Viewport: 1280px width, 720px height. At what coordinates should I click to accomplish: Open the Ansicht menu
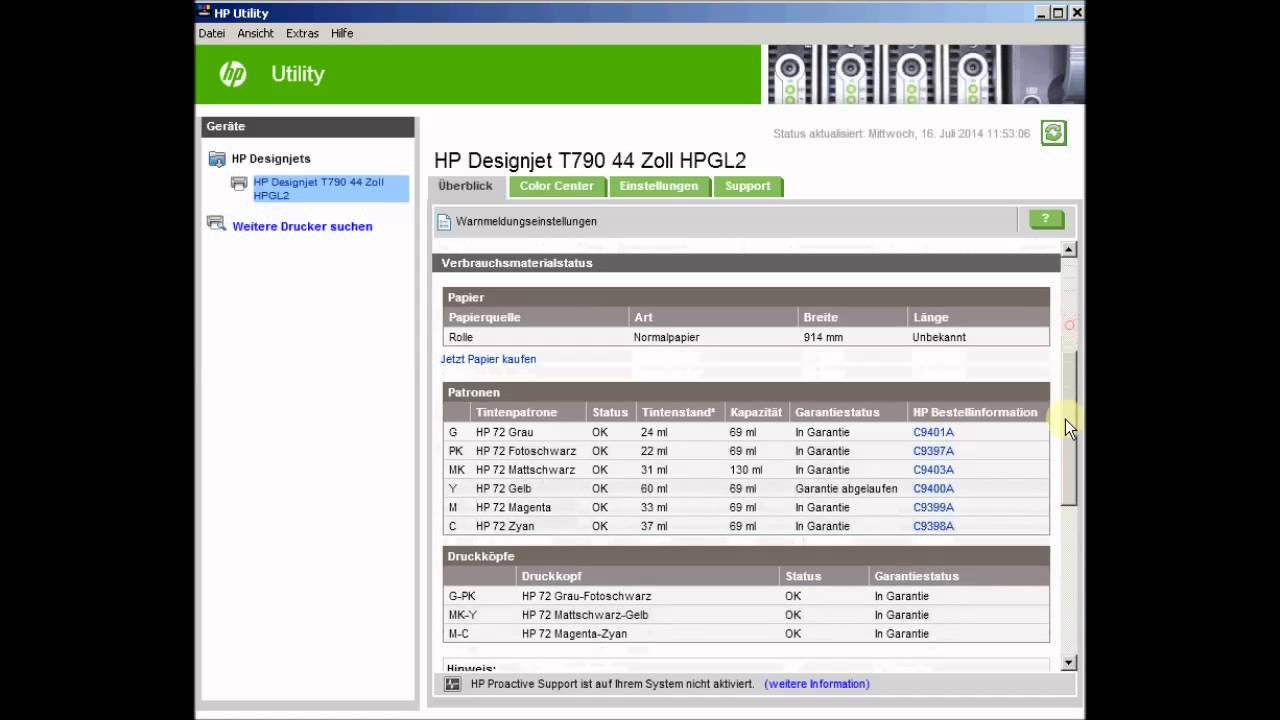(x=256, y=33)
